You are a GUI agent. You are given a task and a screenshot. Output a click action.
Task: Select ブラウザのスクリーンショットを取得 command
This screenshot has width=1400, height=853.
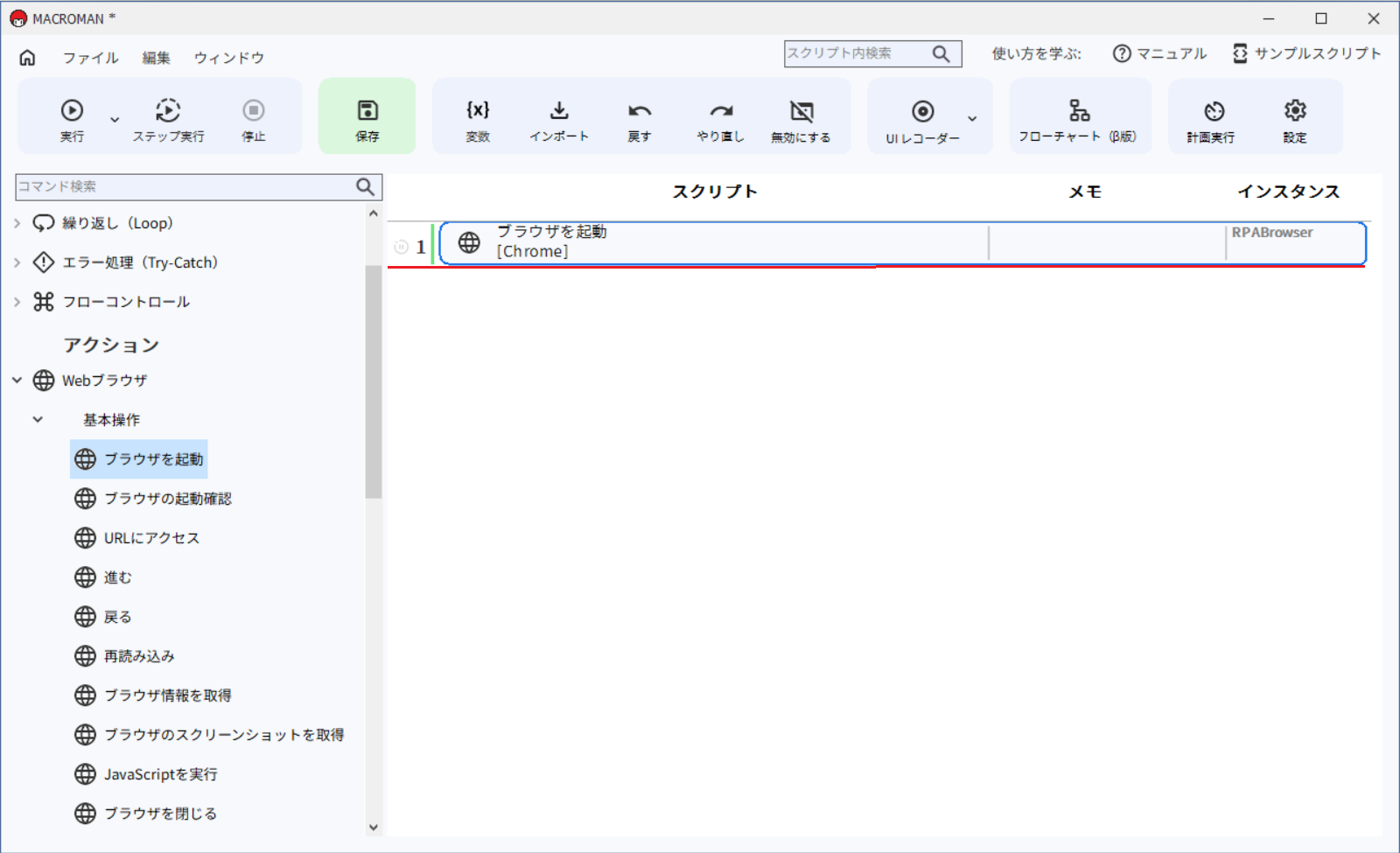tap(209, 735)
